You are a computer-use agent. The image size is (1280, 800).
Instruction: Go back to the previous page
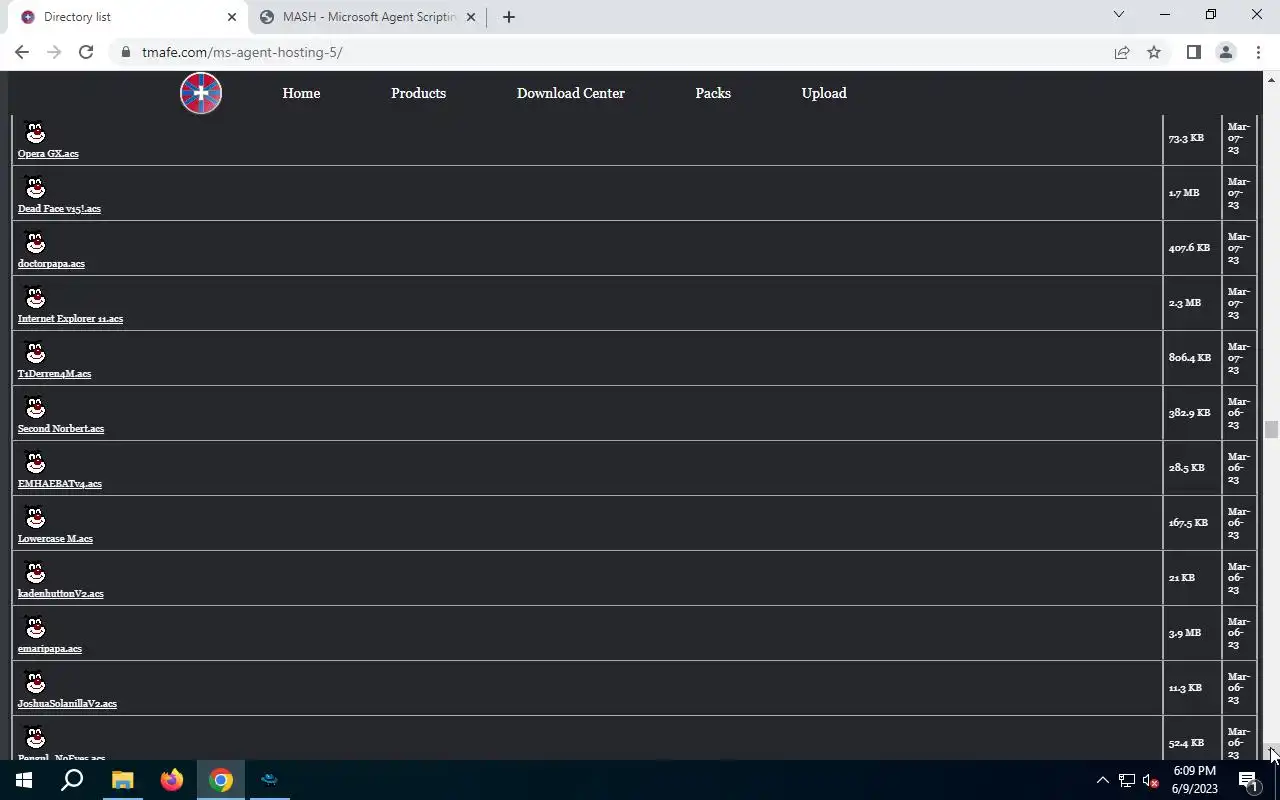click(x=22, y=52)
